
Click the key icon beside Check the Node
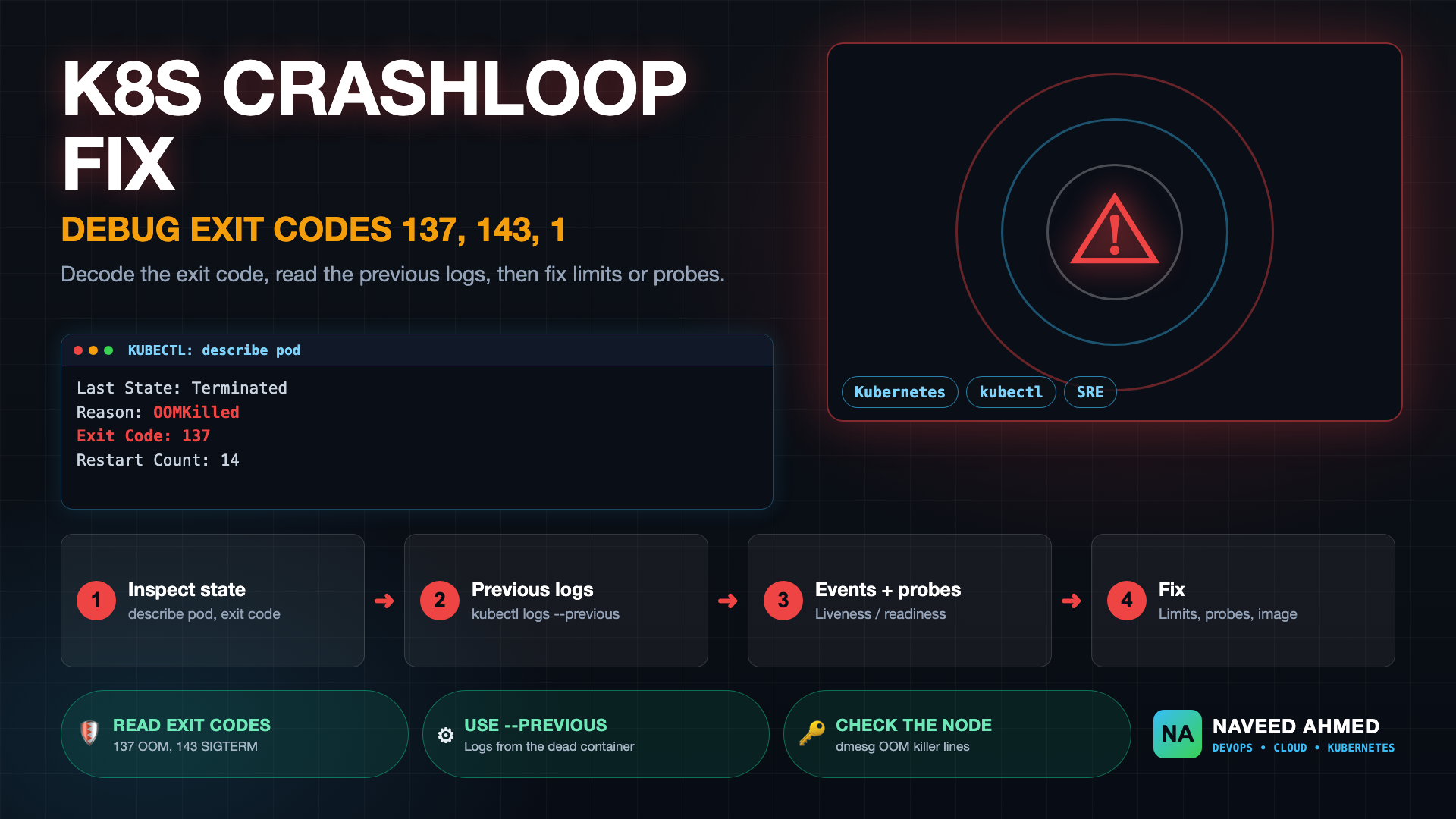pyautogui.click(x=812, y=733)
